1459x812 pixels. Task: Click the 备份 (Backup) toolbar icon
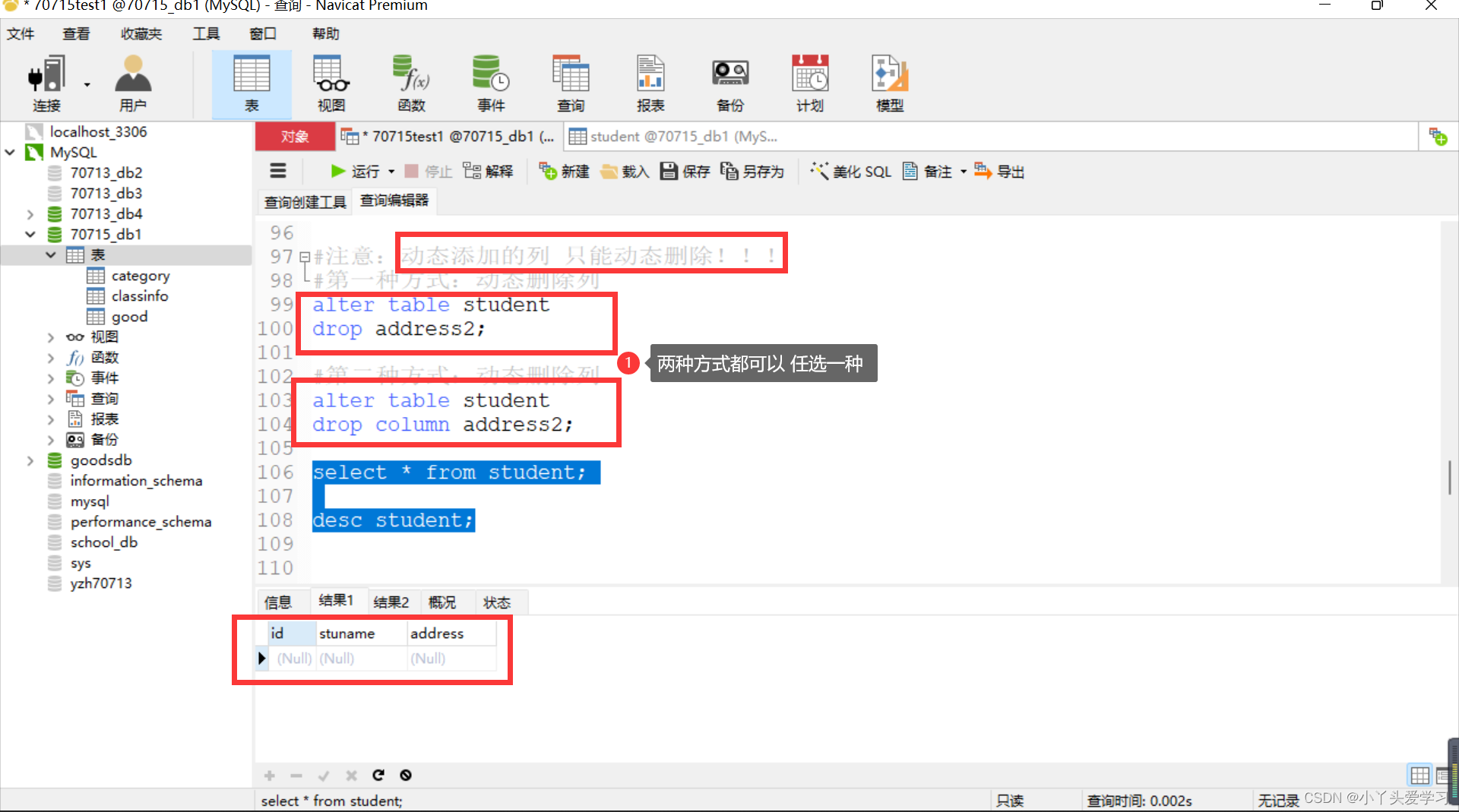pos(730,84)
